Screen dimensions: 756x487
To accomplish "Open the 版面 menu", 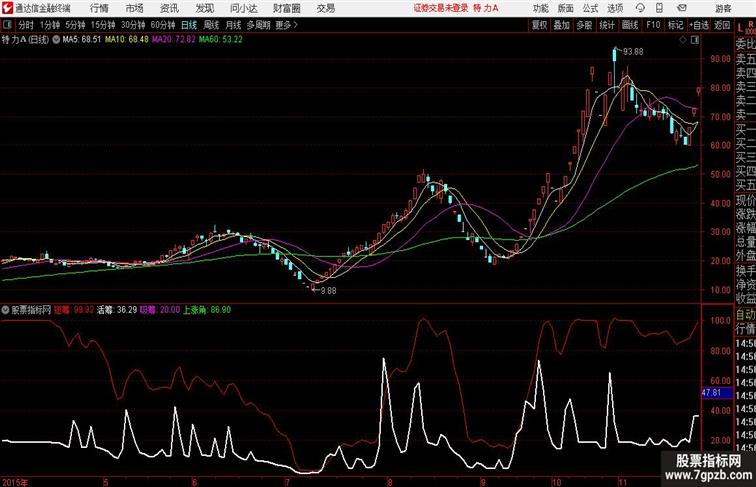I will 566,8.
